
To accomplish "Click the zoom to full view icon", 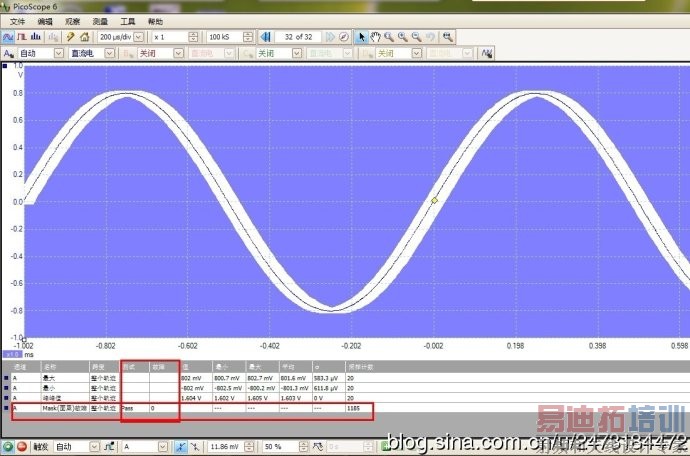I will coord(448,37).
